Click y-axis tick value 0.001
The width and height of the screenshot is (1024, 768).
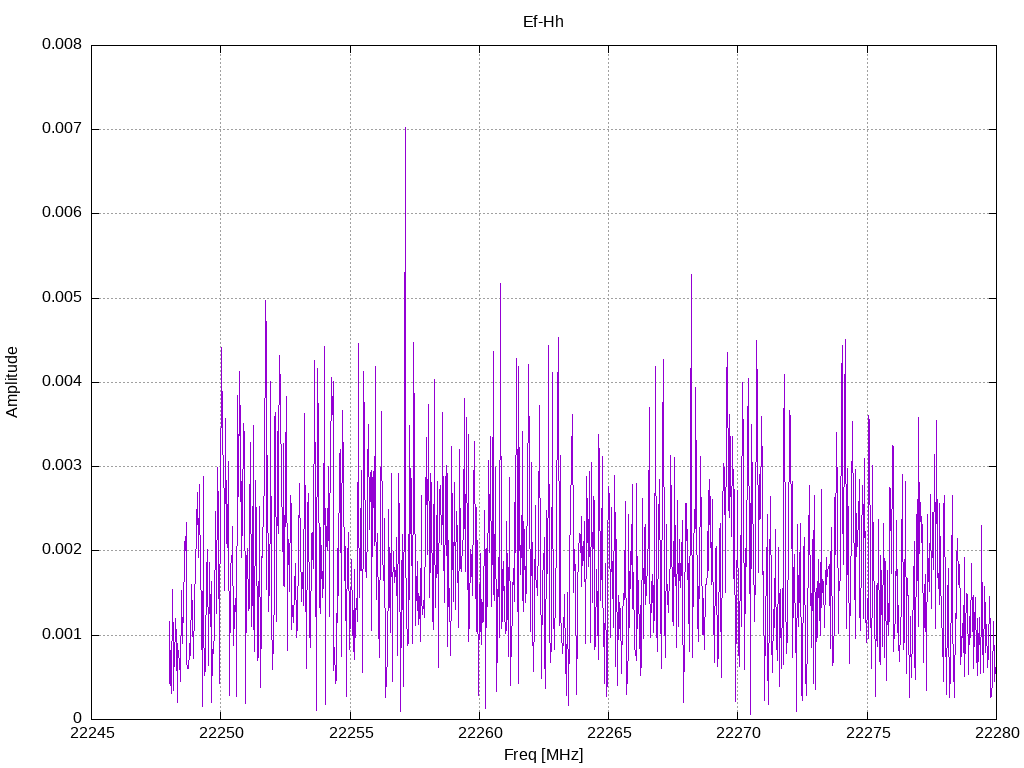(62, 635)
